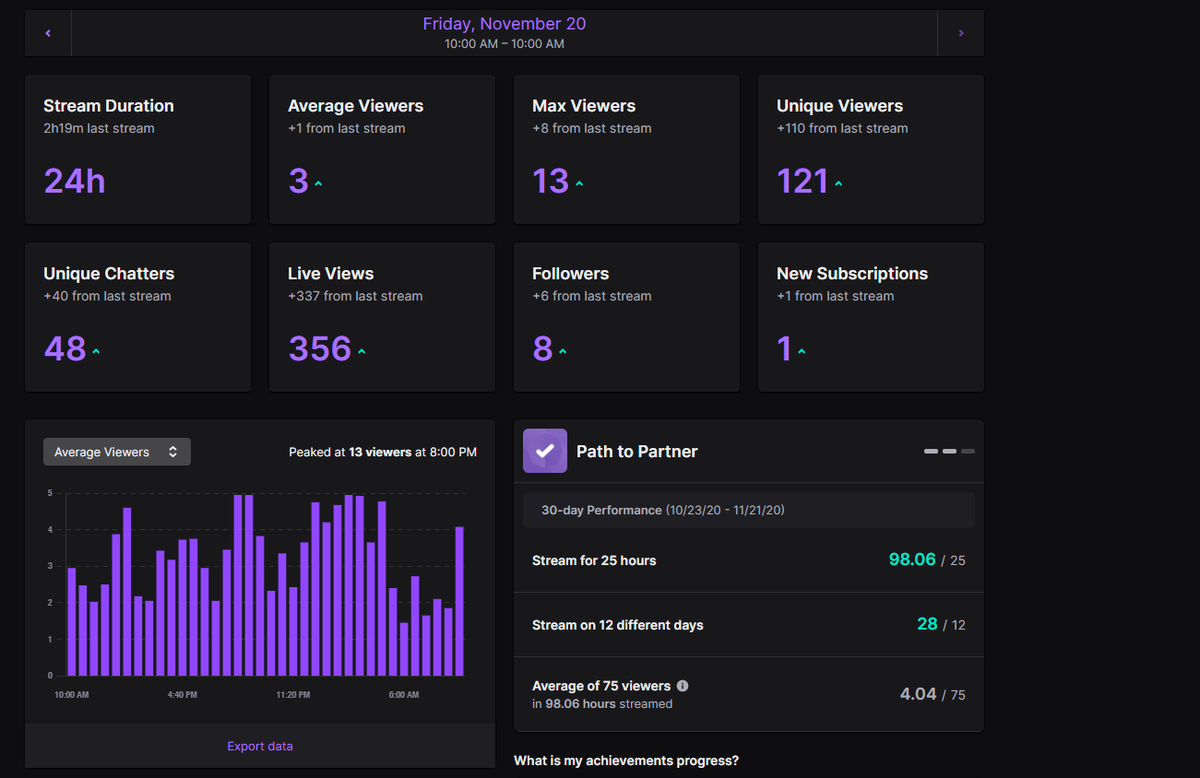Open the Unique Viewers stat card

pyautogui.click(x=871, y=149)
